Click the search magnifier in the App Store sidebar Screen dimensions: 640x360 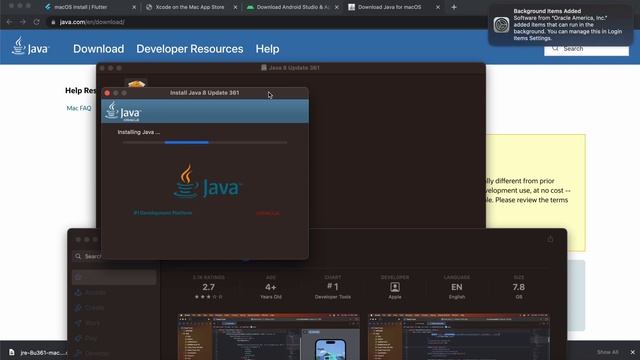click(x=78, y=256)
